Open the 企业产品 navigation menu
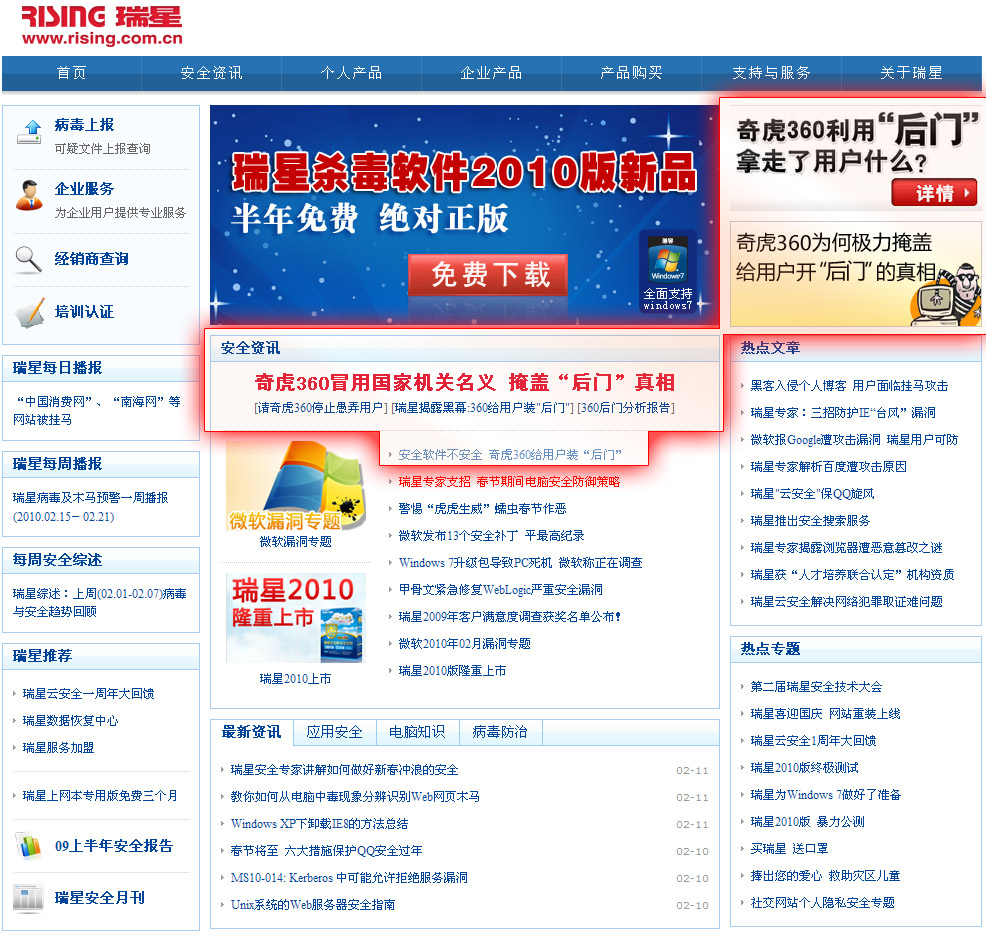Screen dimensions: 986x941 pos(491,73)
